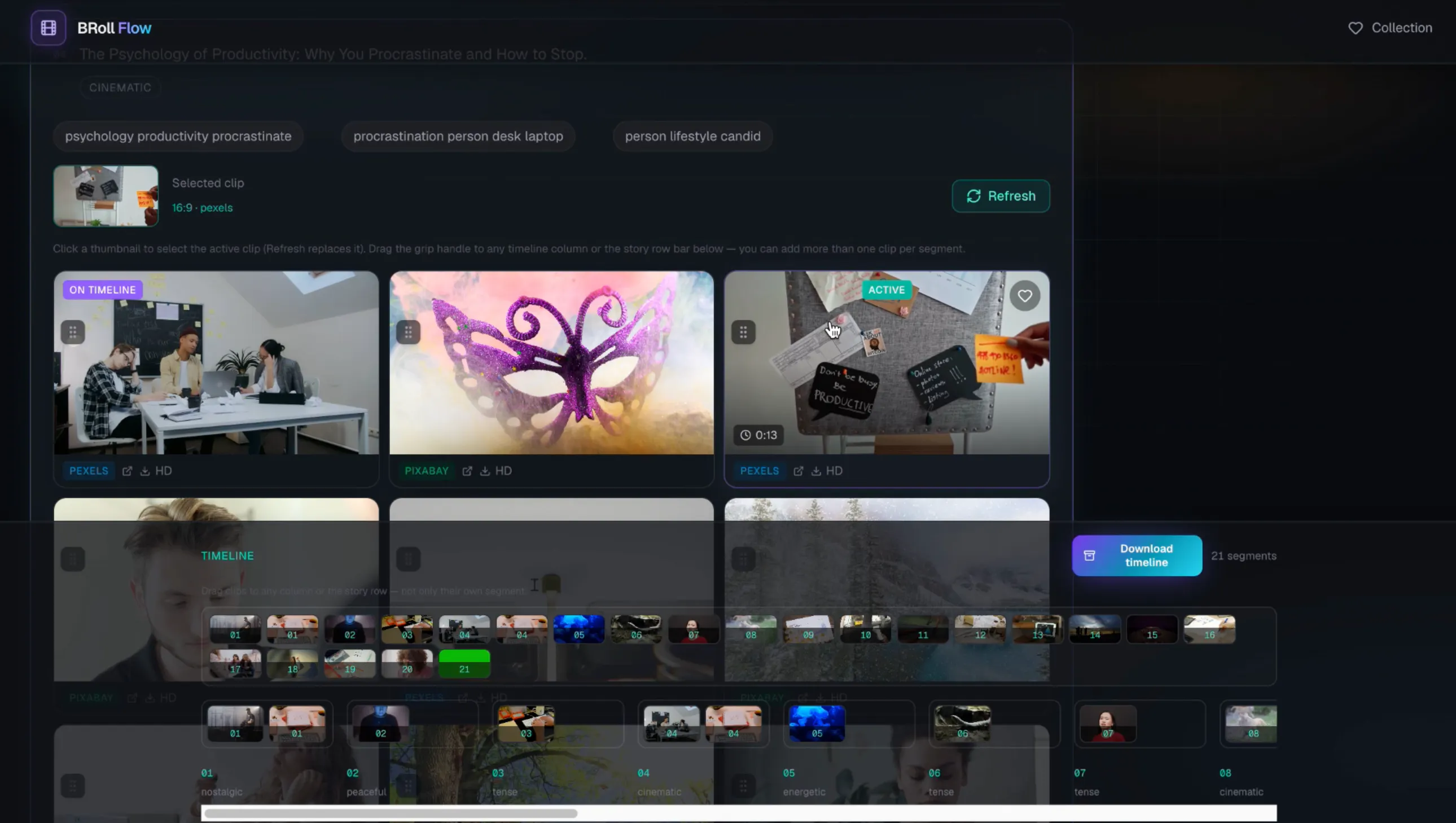
Task: Click the Download timeline button
Action: pyautogui.click(x=1137, y=555)
